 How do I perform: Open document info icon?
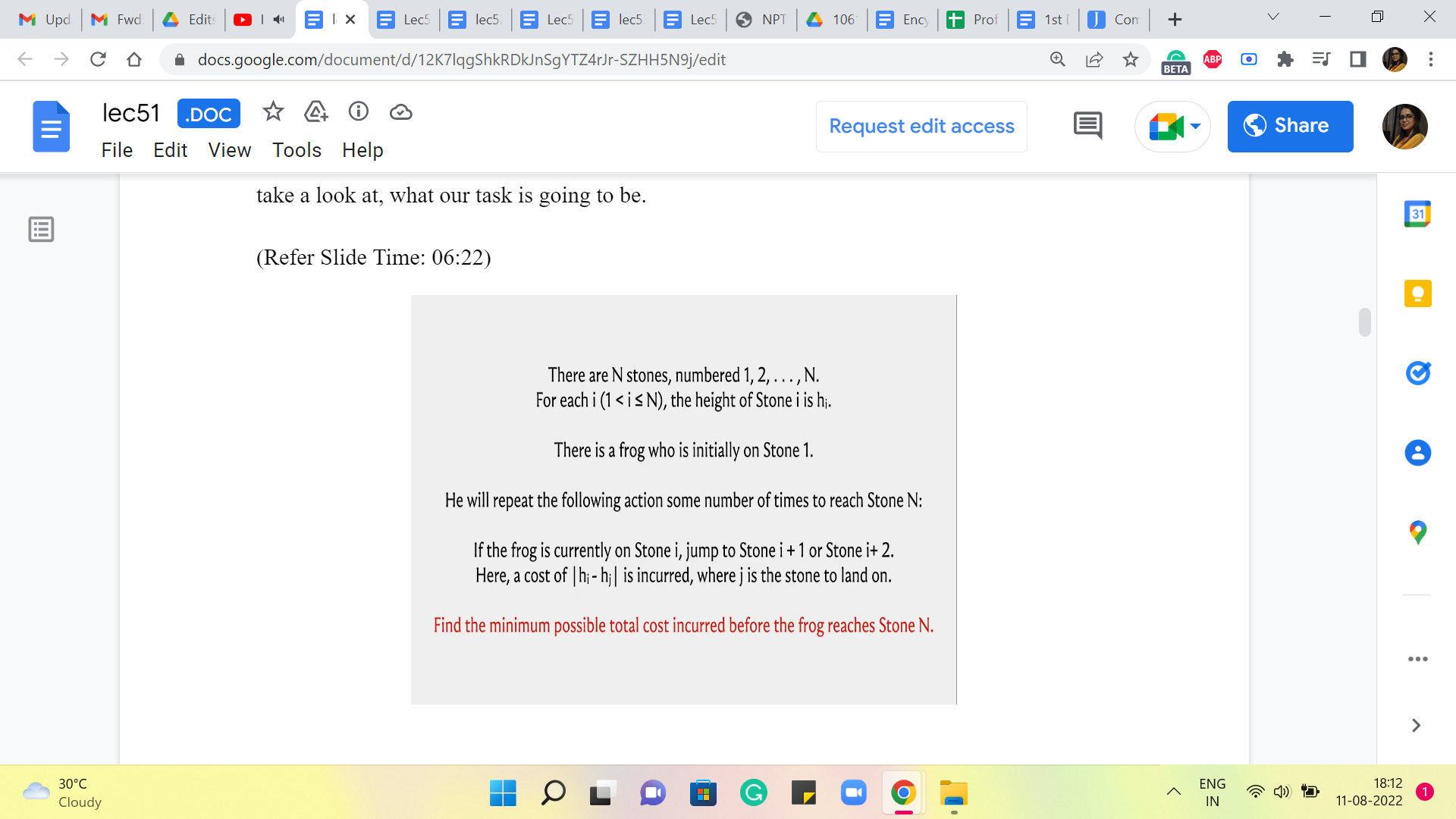click(358, 112)
